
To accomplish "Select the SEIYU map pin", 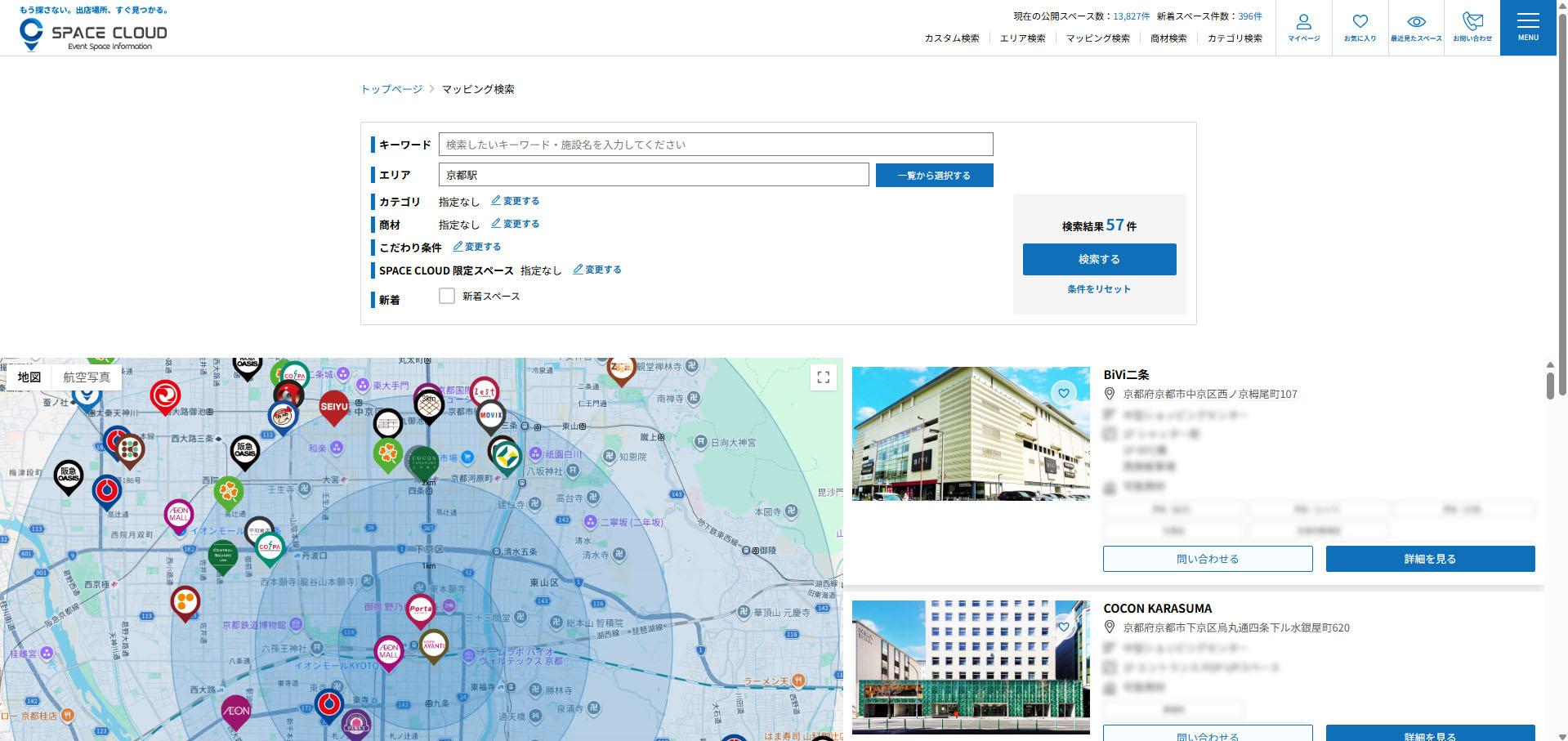I will [x=333, y=407].
